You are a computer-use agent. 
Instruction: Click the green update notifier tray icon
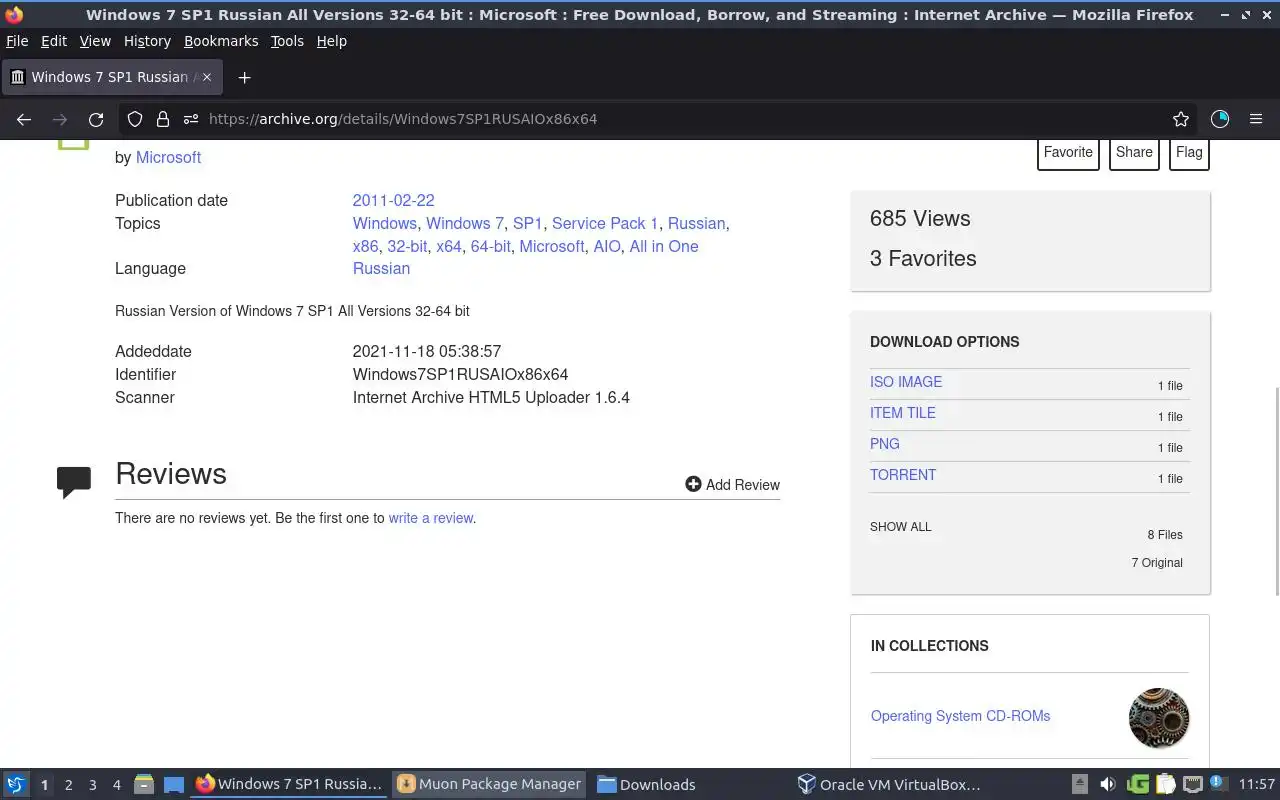1137,784
